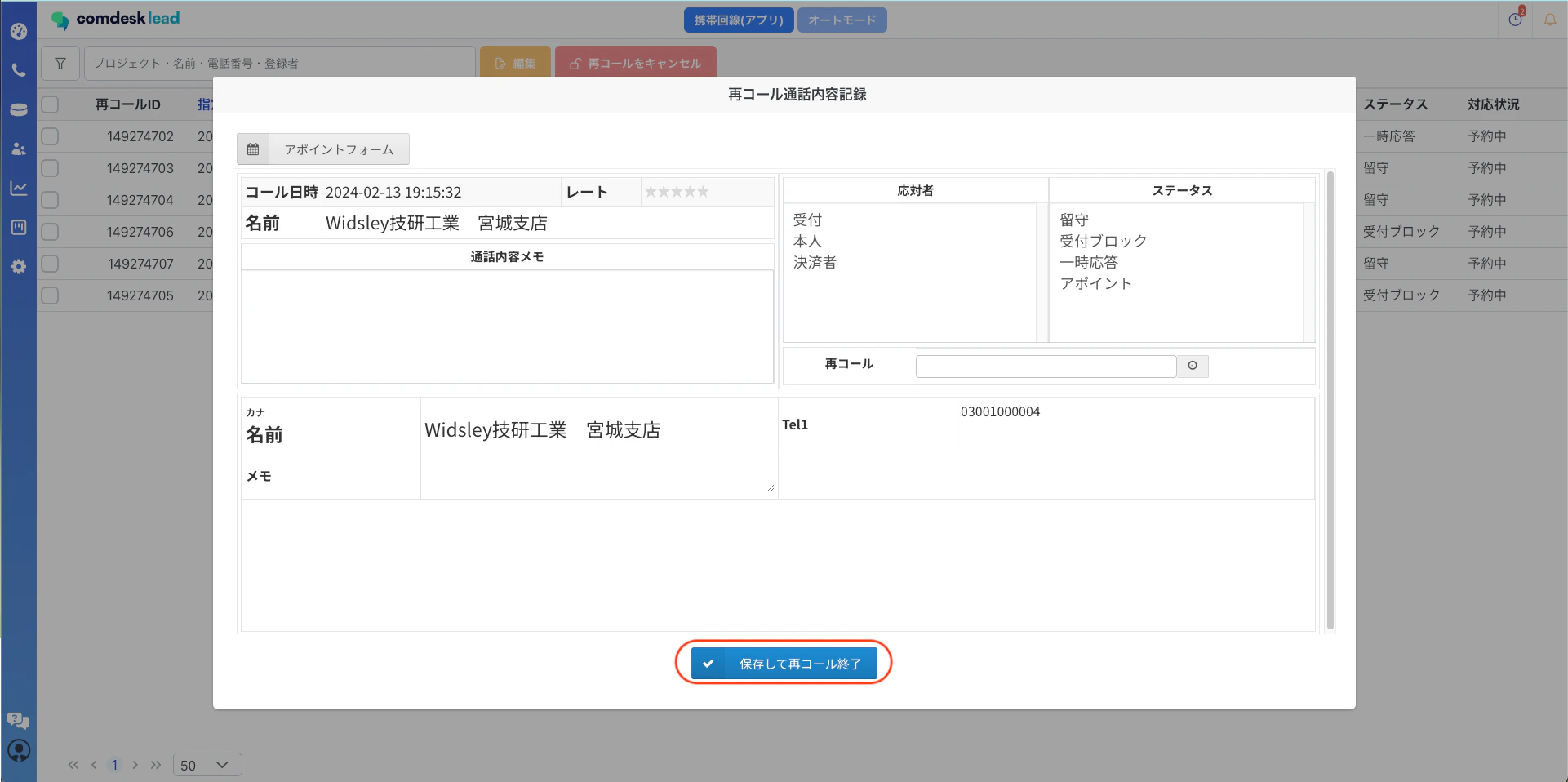Select 留守 in the dialog ステータス list
Image resolution: width=1568 pixels, height=782 pixels.
1074,220
